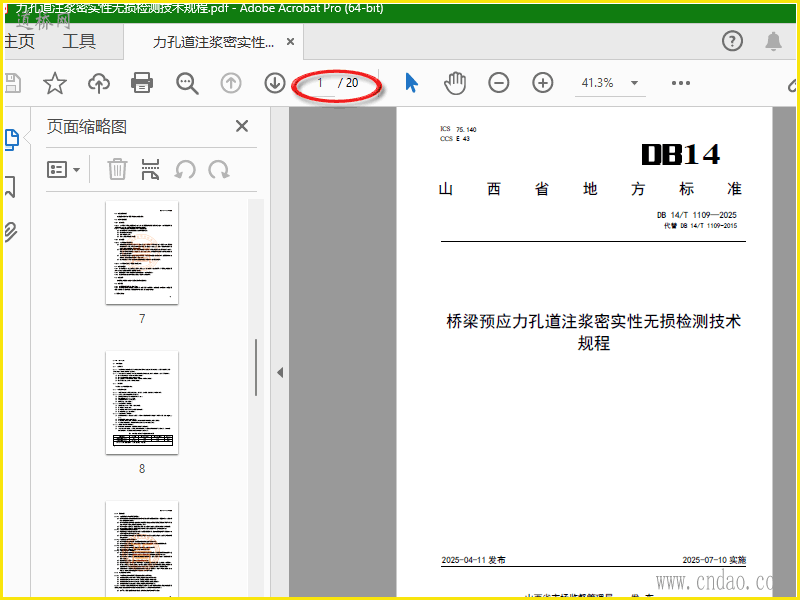Open notifications with the bell icon

pyautogui.click(x=773, y=41)
